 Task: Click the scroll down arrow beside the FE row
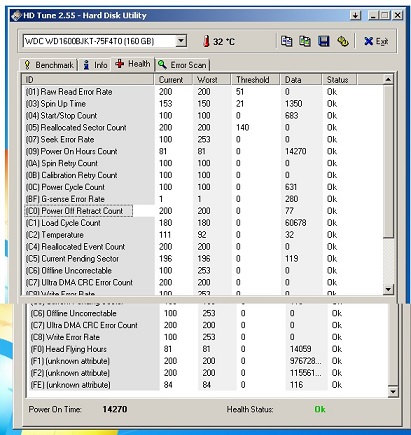393,391
